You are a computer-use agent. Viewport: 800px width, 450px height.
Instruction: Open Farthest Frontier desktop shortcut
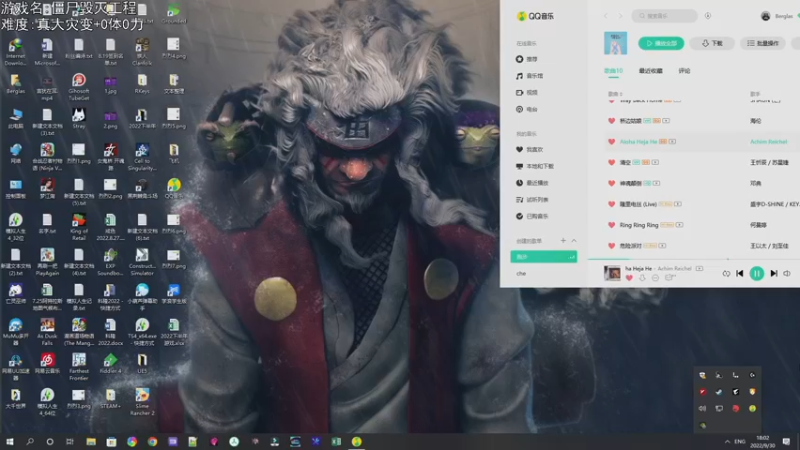point(79,367)
